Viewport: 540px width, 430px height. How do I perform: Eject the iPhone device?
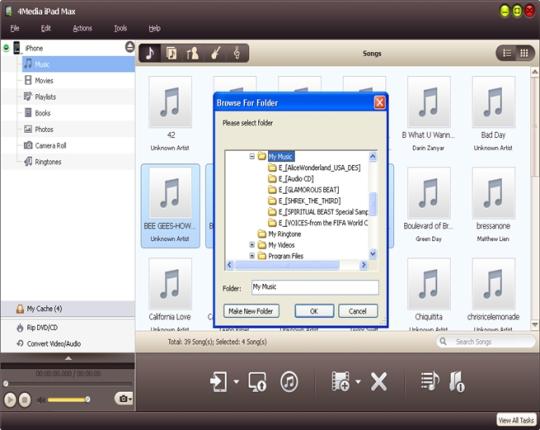point(130,46)
